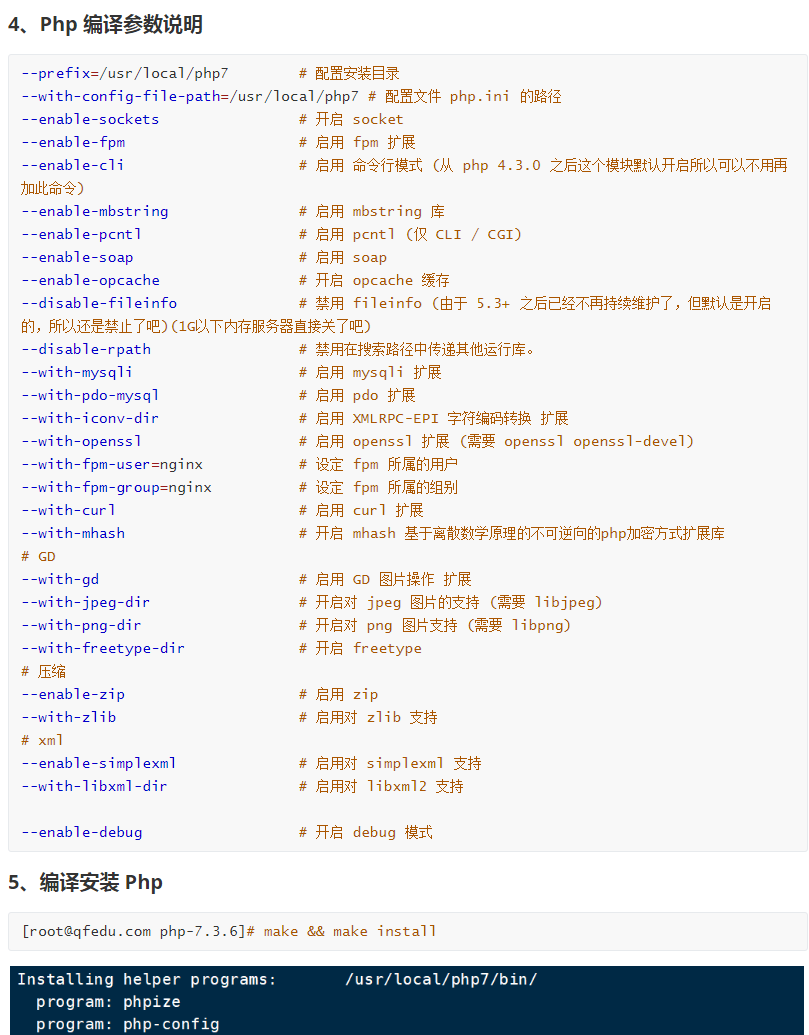
Task: Select the '--with-fpm-group=nginx' option
Action: coord(117,487)
